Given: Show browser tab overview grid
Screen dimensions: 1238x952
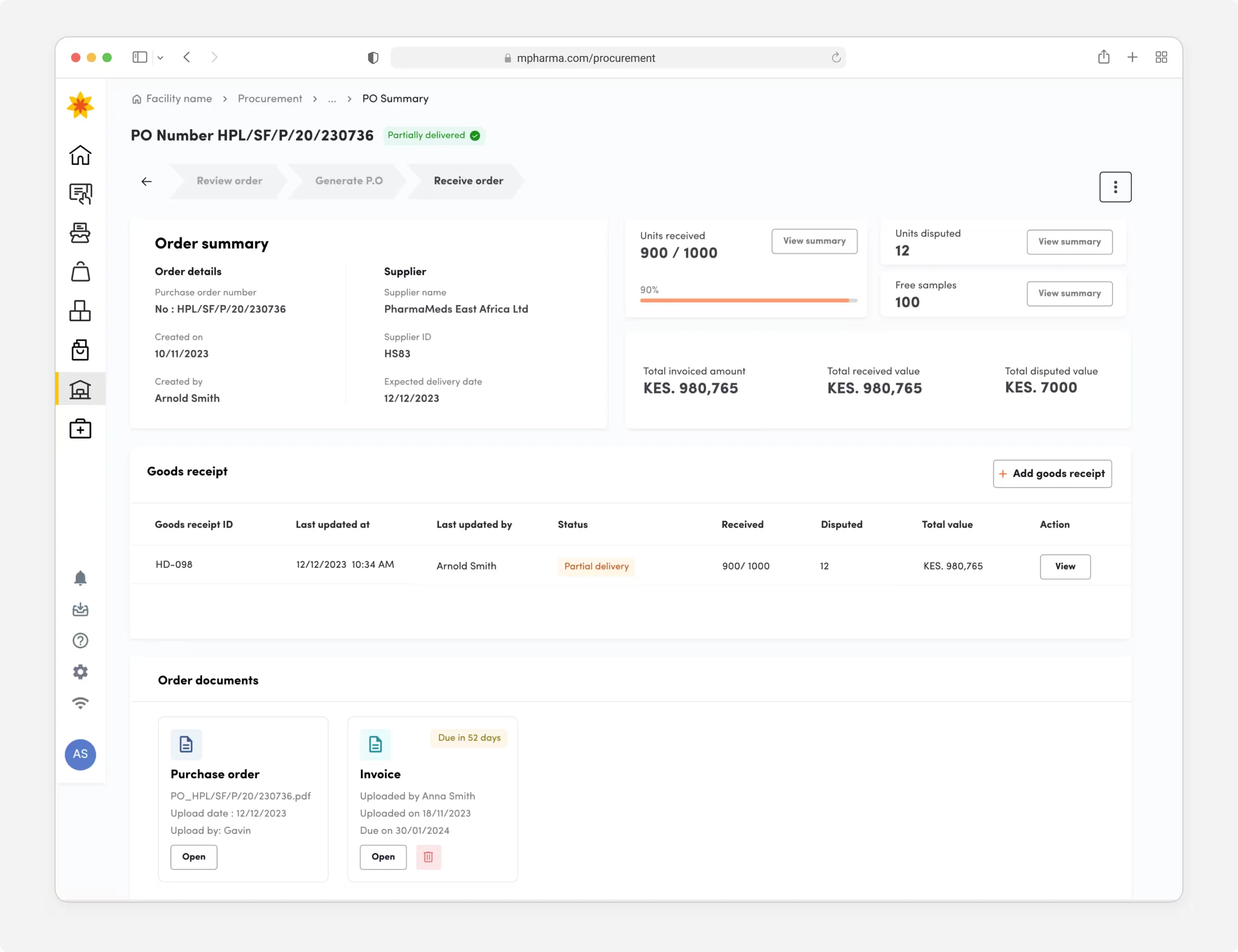Looking at the screenshot, I should 1161,57.
